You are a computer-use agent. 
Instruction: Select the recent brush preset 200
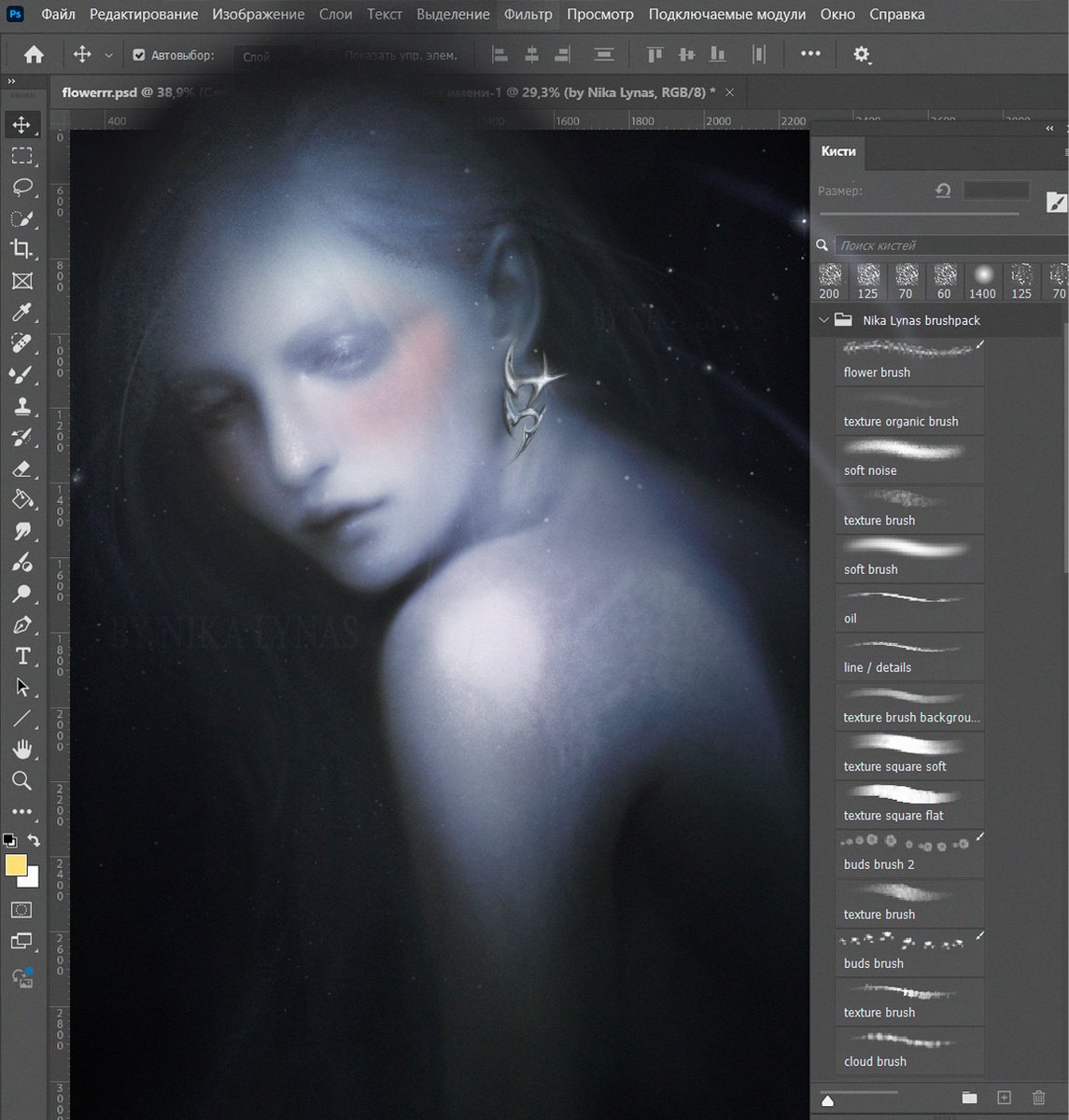click(829, 281)
